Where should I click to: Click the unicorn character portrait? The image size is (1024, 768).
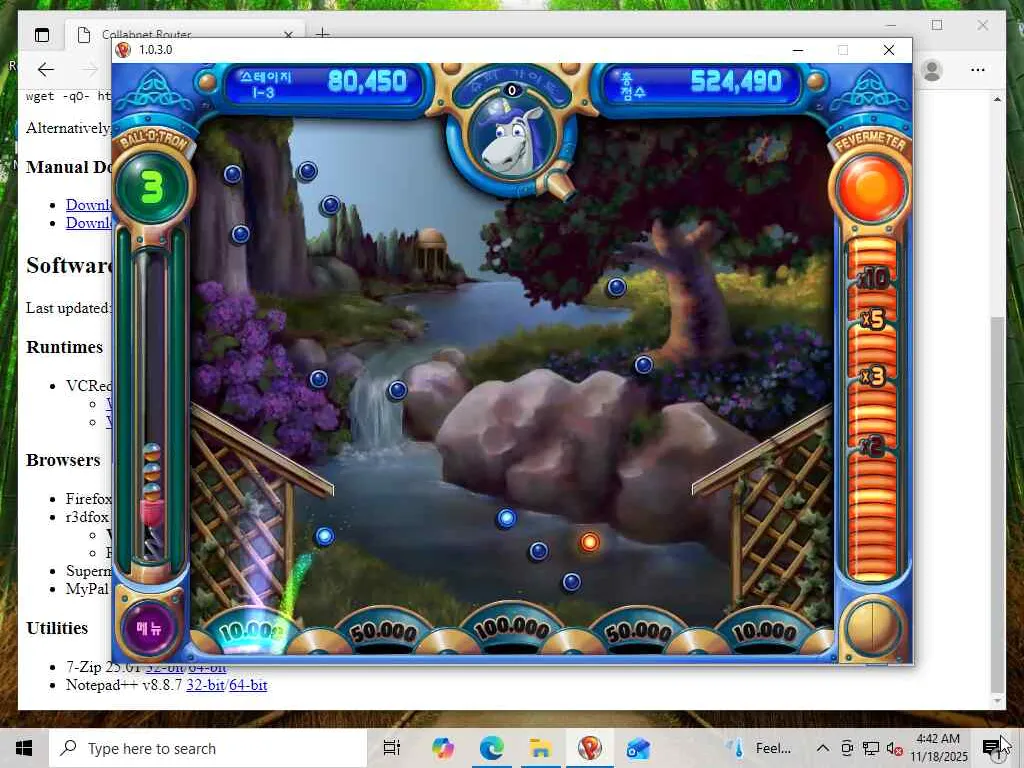[511, 138]
